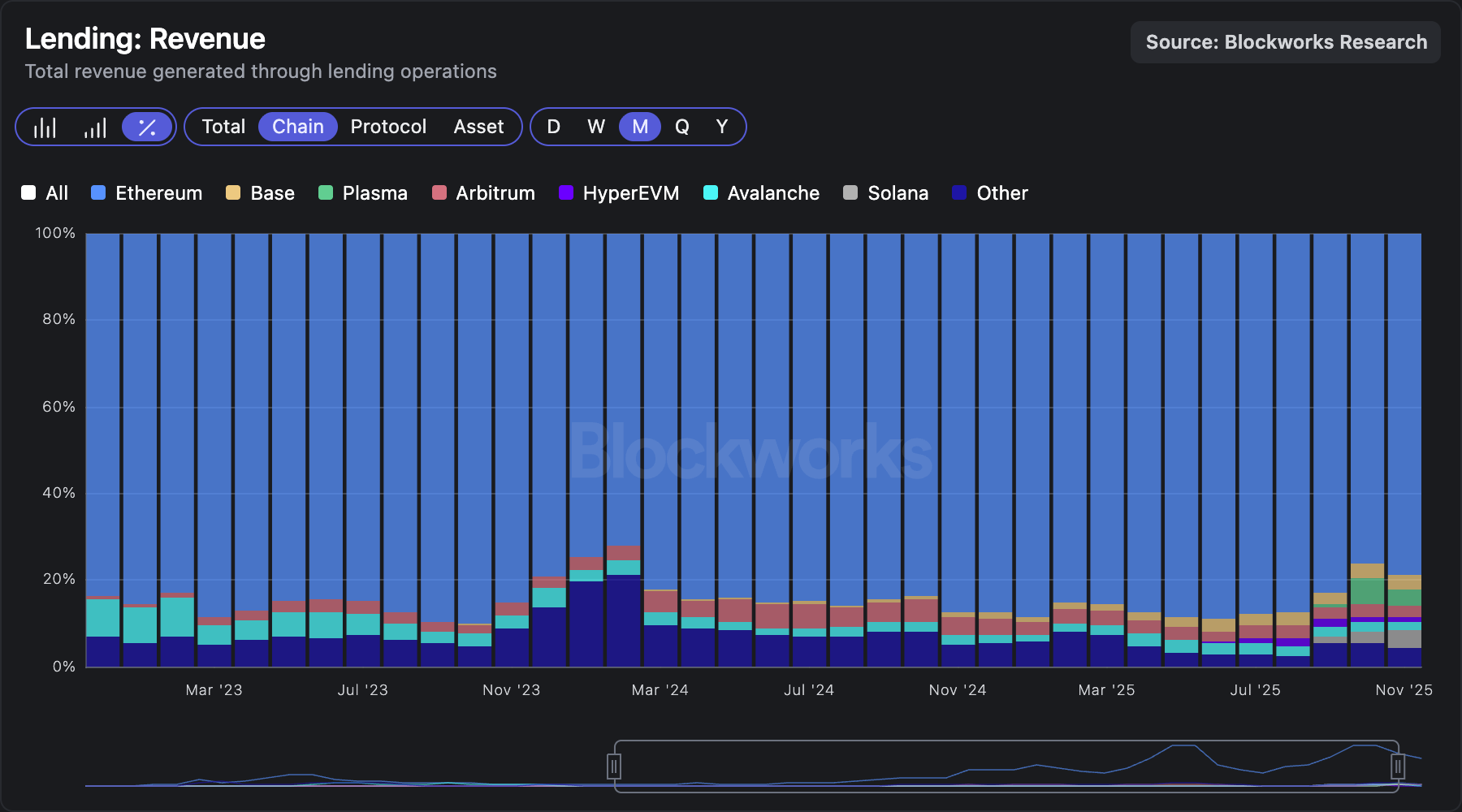Select the ascending bars cumulative chart icon
The width and height of the screenshot is (1462, 812).
point(95,127)
